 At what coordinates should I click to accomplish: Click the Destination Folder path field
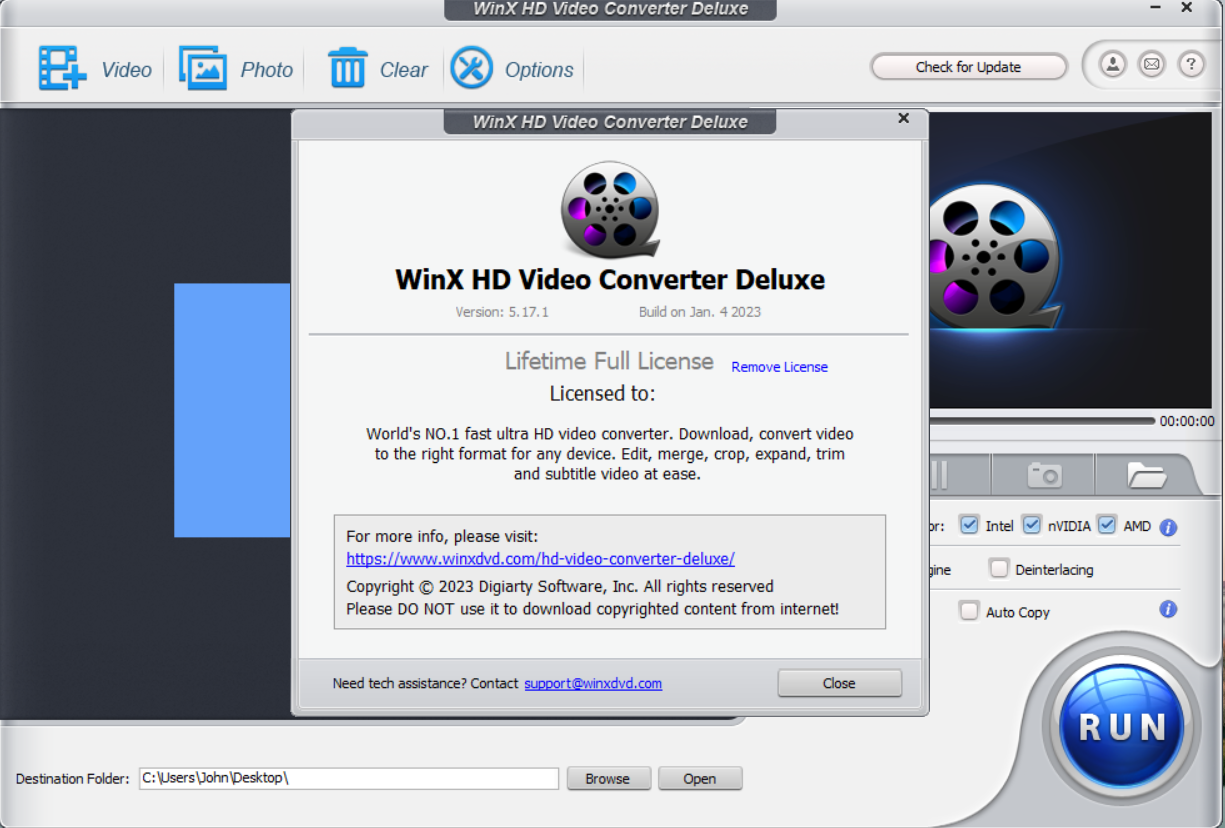(x=348, y=778)
